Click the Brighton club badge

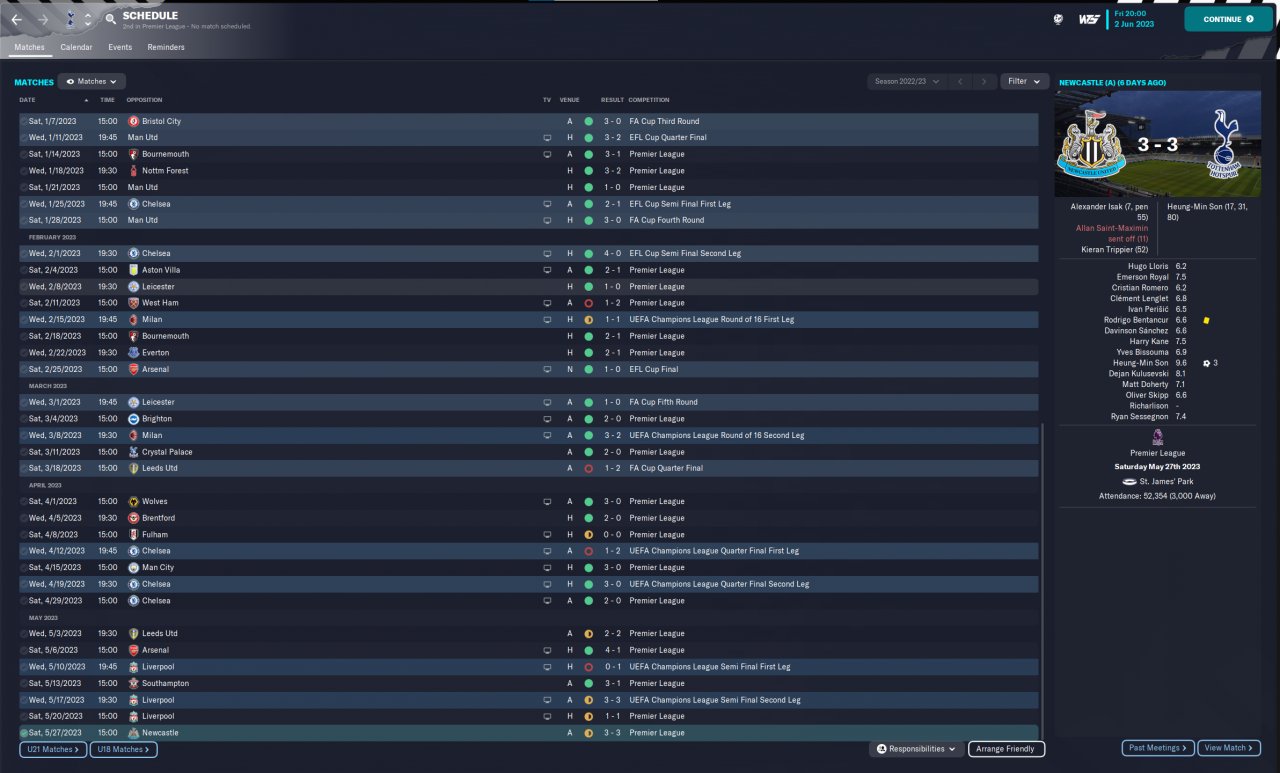(134, 419)
